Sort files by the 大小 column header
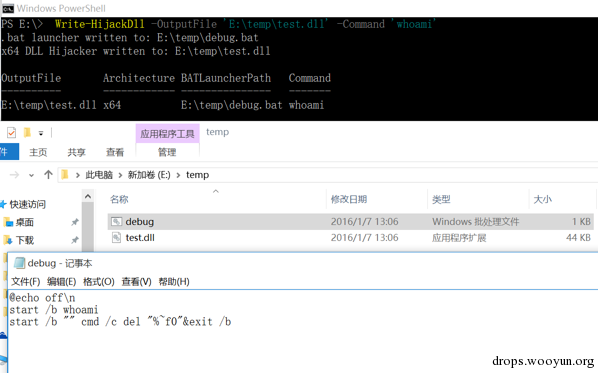Viewport: 598px width, 373px height. 543,199
